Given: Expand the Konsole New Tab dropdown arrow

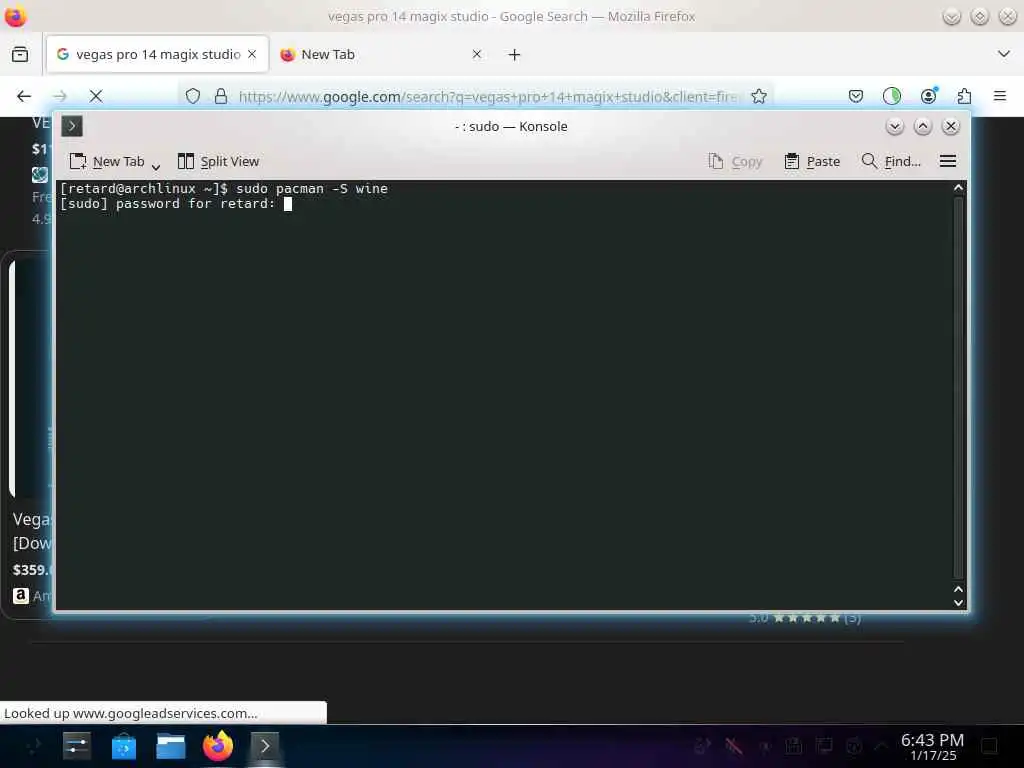Looking at the screenshot, I should tap(156, 167).
